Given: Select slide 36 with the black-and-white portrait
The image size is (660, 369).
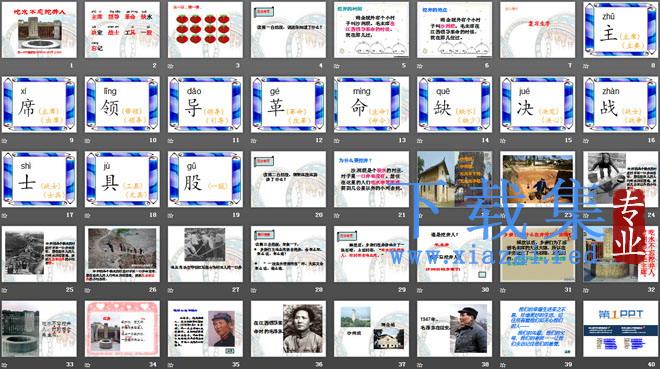Looking at the screenshot, I should click(x=288, y=329).
